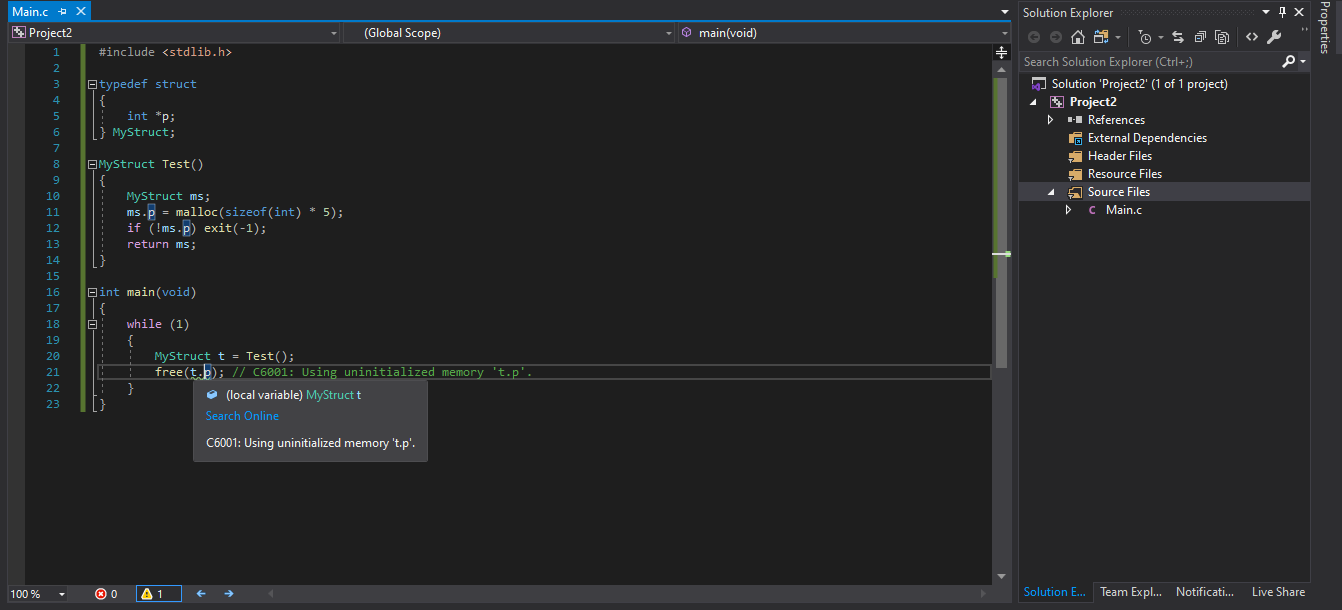Open the zoom level 100 % dropdown

(x=37, y=594)
